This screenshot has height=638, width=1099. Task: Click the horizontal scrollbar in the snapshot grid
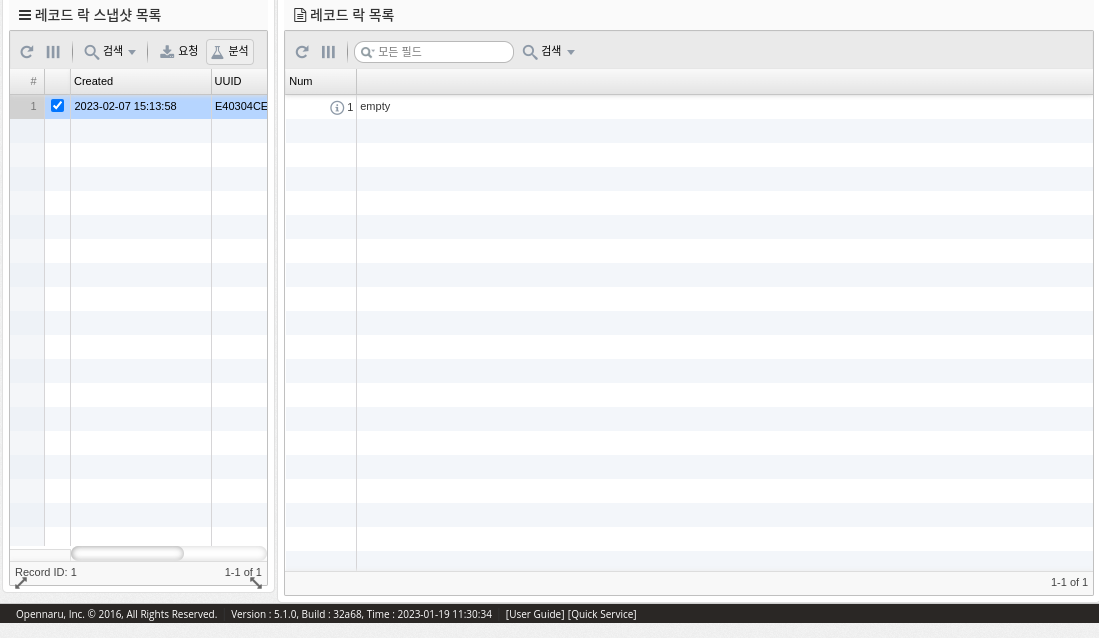[x=127, y=553]
